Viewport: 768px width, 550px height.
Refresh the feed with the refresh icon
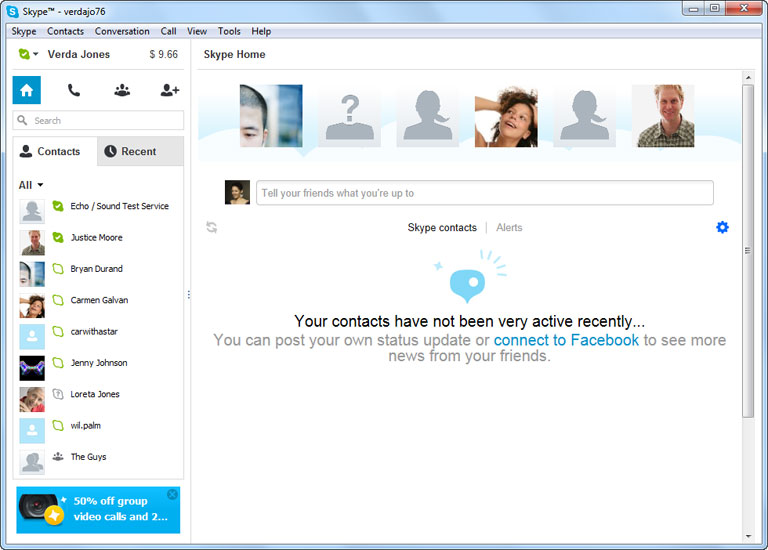(212, 227)
